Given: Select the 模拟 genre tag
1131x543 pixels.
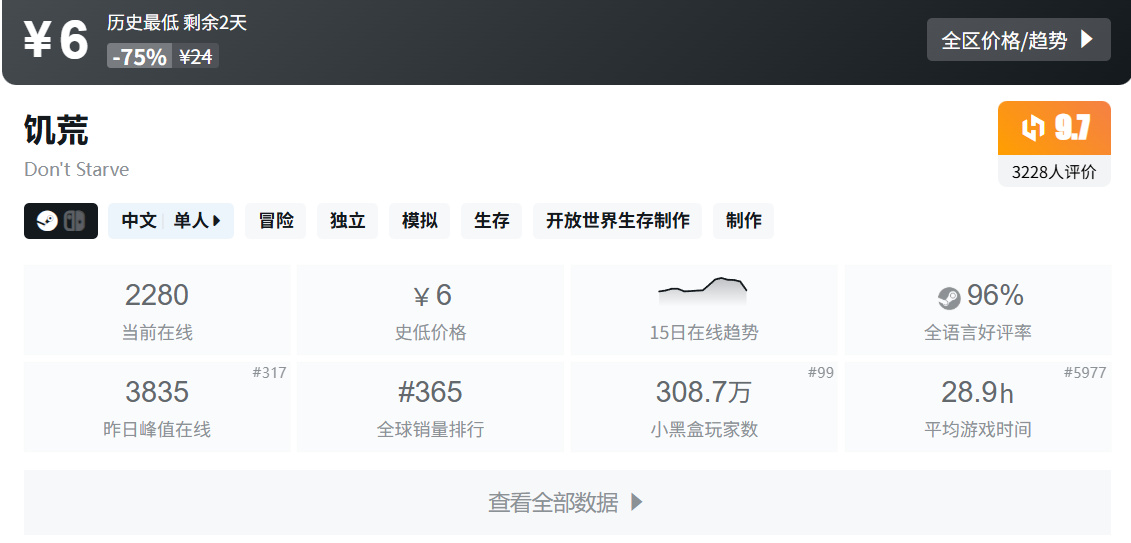Looking at the screenshot, I should 420,221.
